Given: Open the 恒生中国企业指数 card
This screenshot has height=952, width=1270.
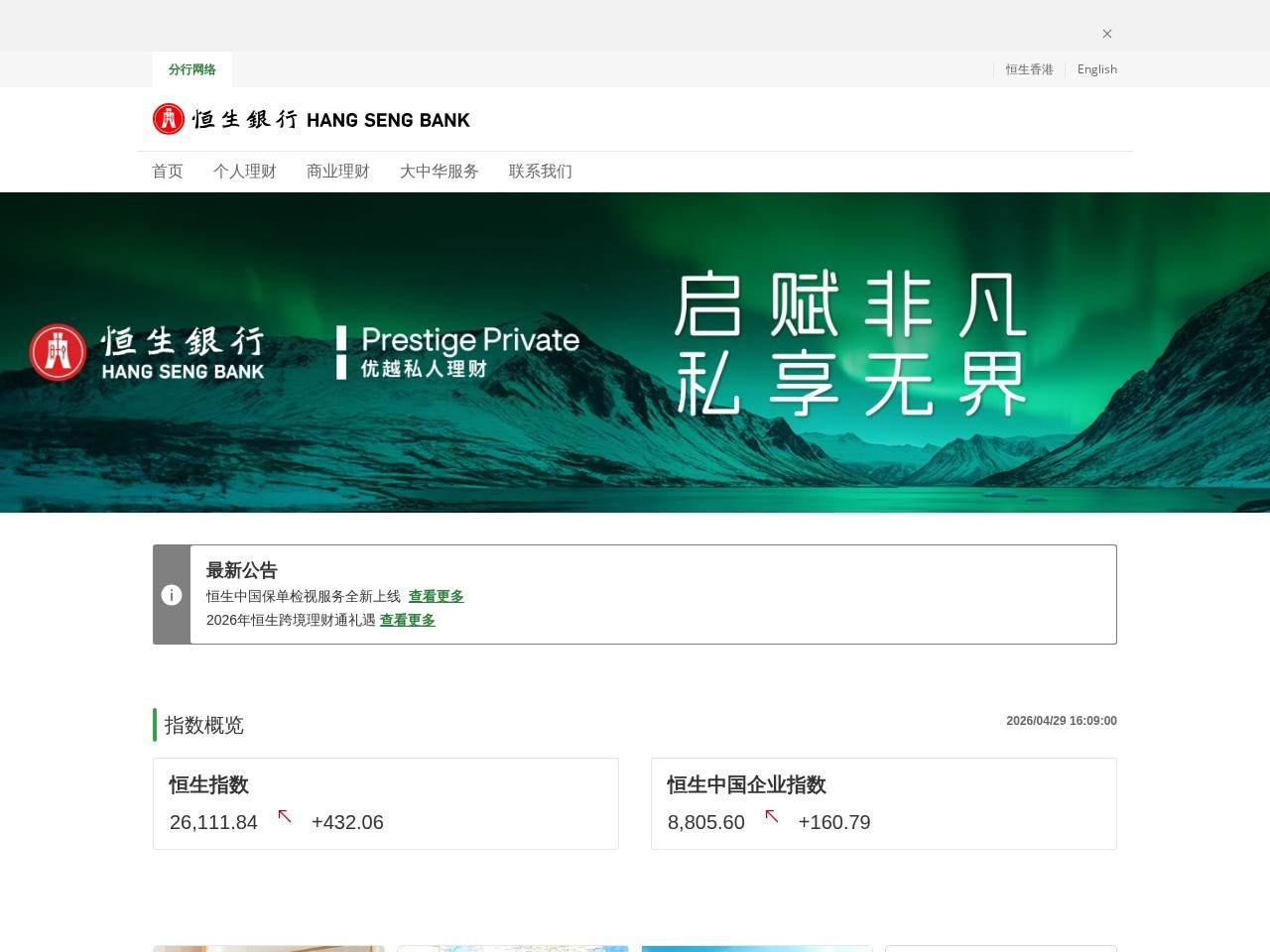Looking at the screenshot, I should pos(884,803).
